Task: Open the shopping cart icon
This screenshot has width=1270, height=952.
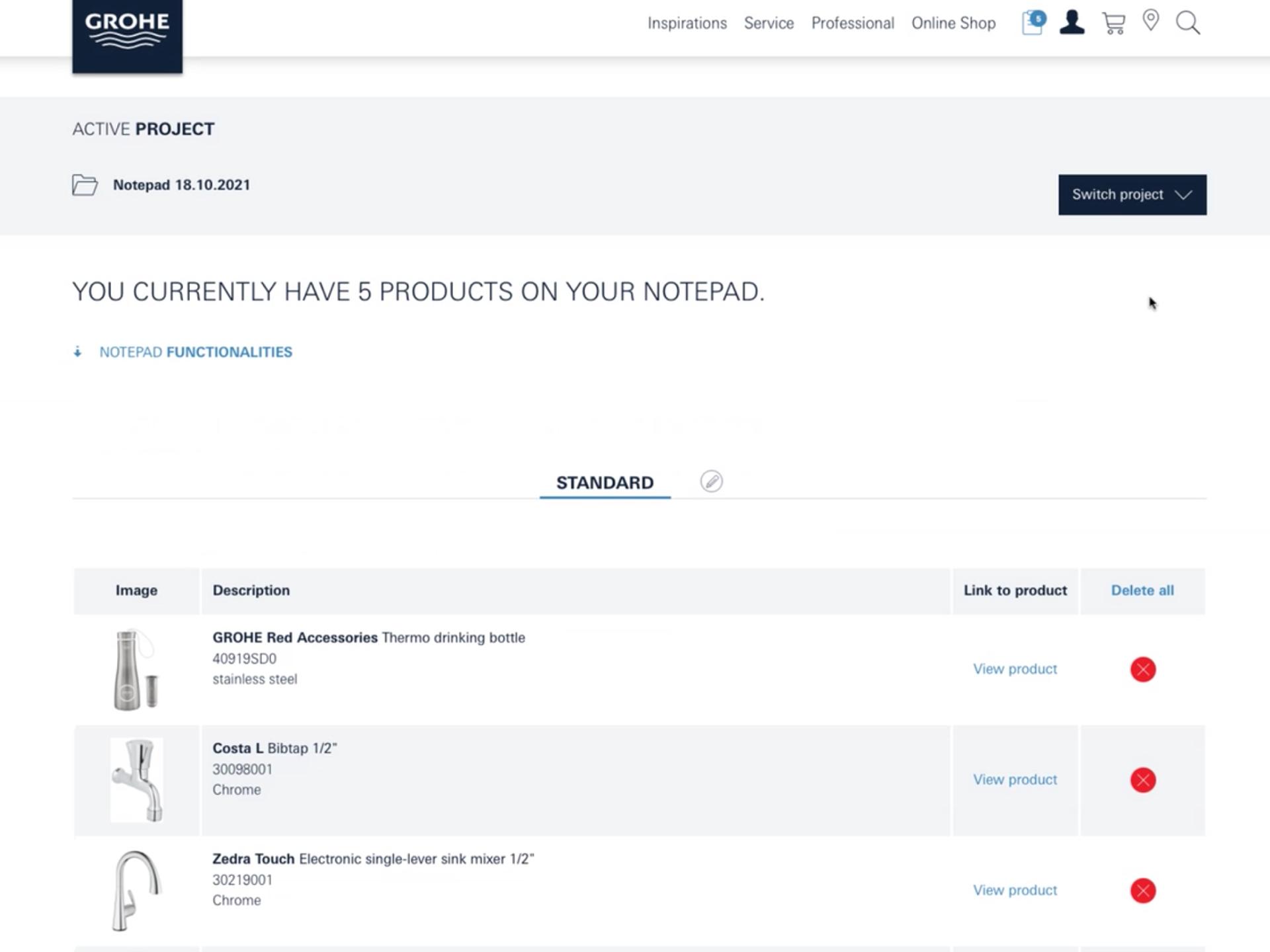Action: (x=1113, y=24)
